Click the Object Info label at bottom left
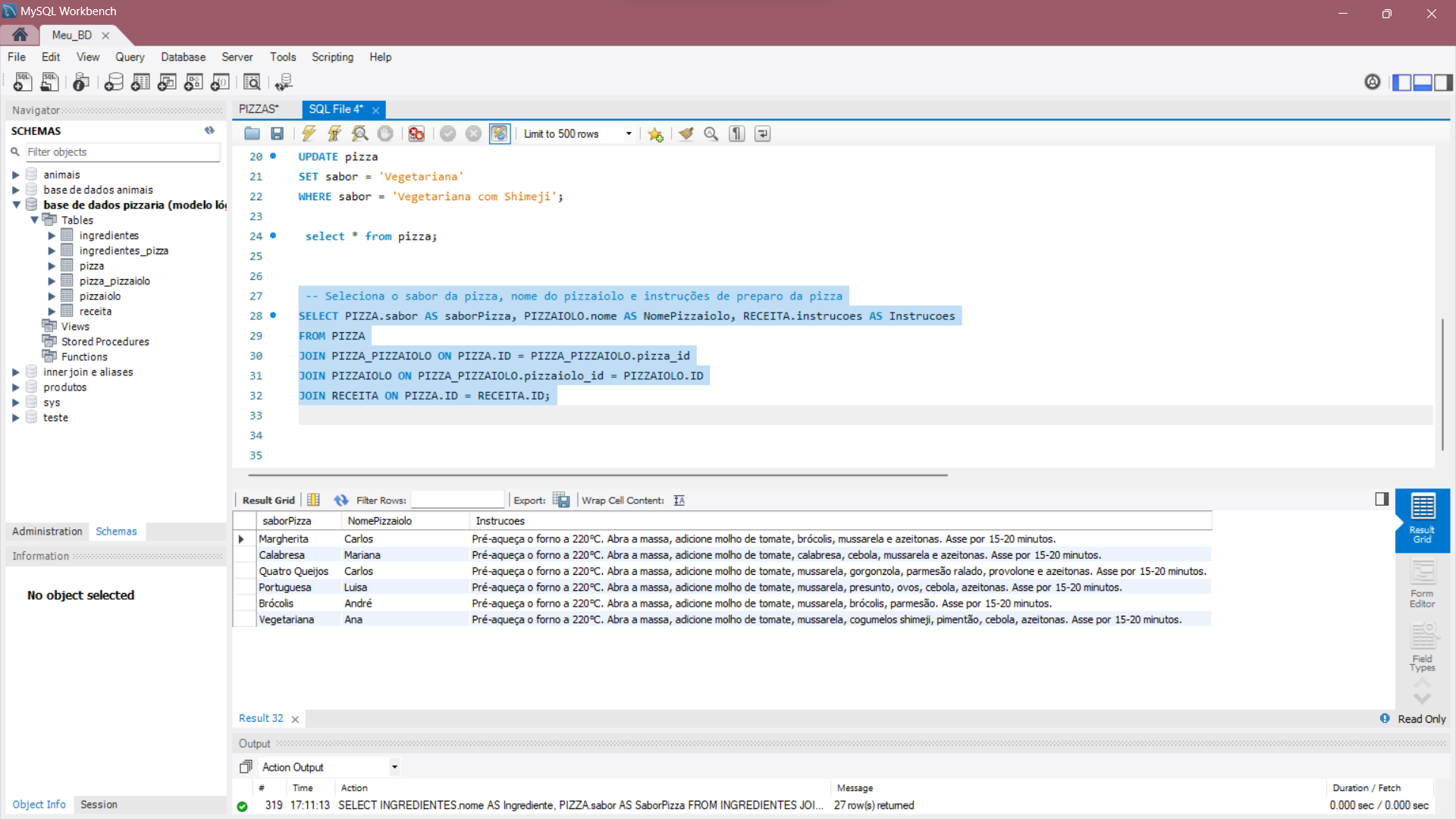The height and width of the screenshot is (819, 1456). coord(39,805)
